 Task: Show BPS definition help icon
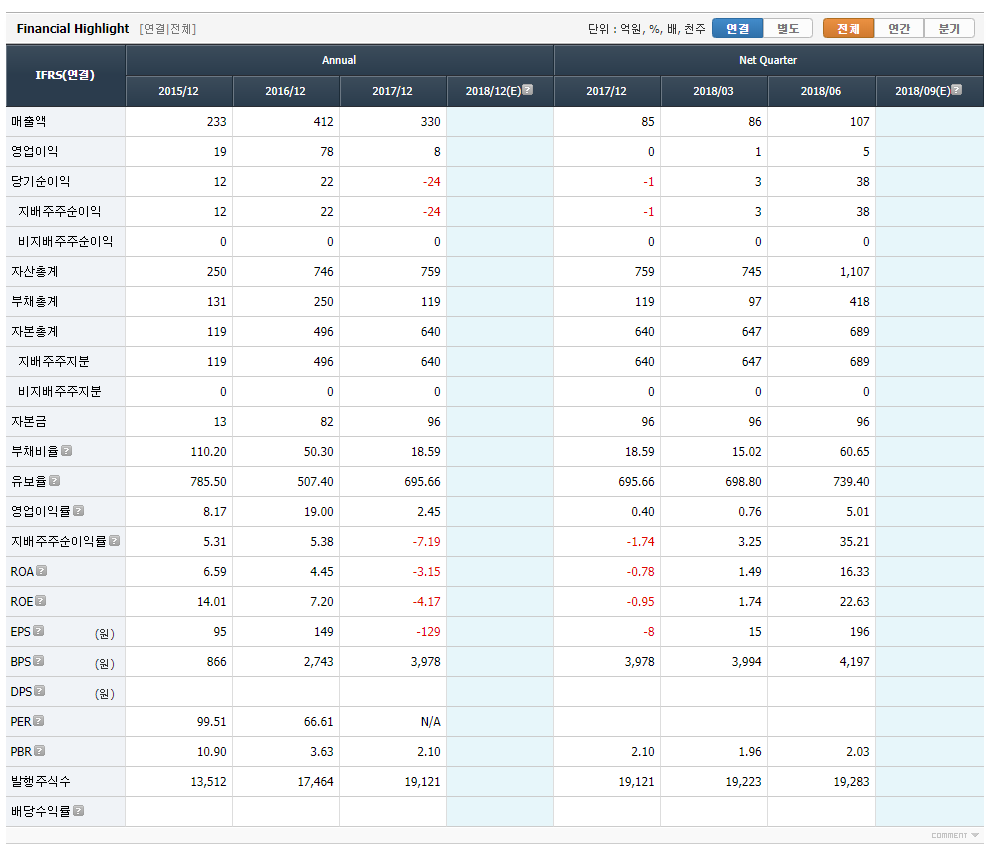pyautogui.click(x=39, y=661)
